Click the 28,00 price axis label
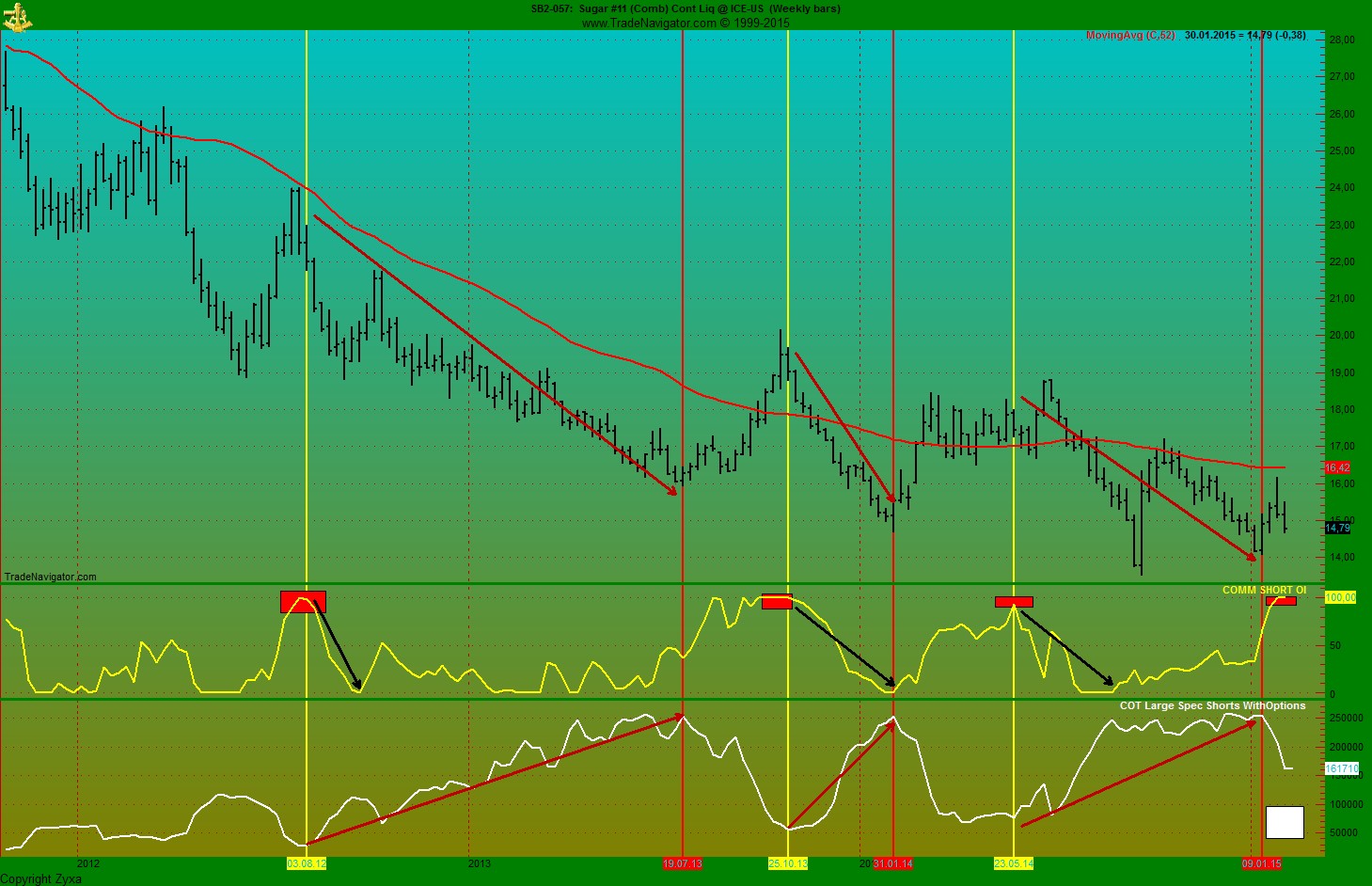The height and width of the screenshot is (886, 1372). [x=1342, y=40]
